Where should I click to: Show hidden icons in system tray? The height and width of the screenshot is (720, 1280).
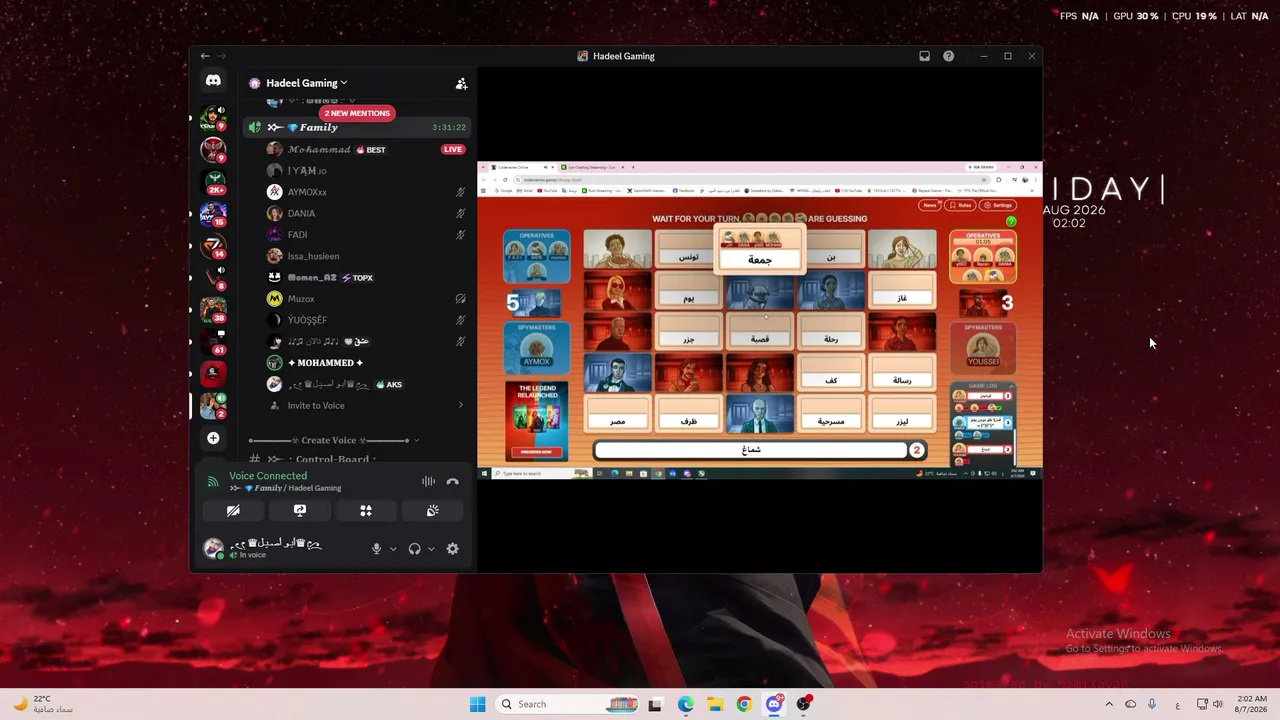point(1108,704)
